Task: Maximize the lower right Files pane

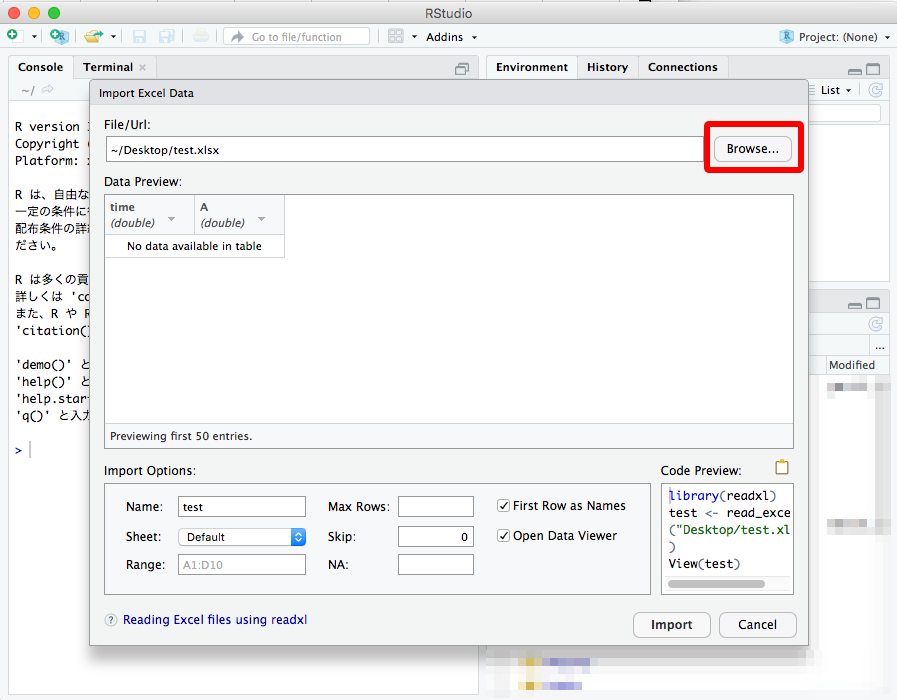Action: [873, 303]
